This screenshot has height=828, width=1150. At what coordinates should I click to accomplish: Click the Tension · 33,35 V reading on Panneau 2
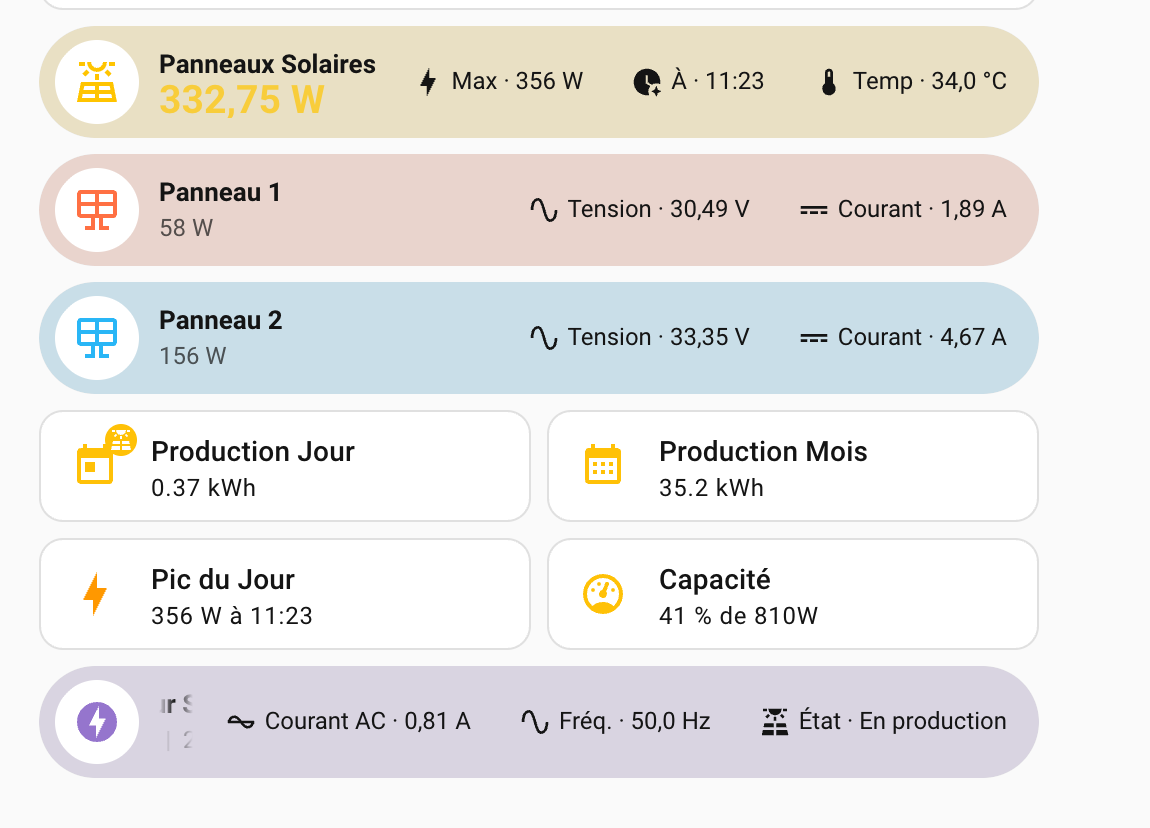660,337
